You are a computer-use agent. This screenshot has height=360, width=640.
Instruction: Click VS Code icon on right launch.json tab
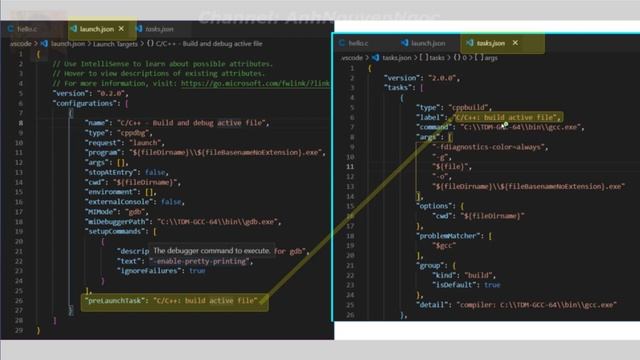404,42
